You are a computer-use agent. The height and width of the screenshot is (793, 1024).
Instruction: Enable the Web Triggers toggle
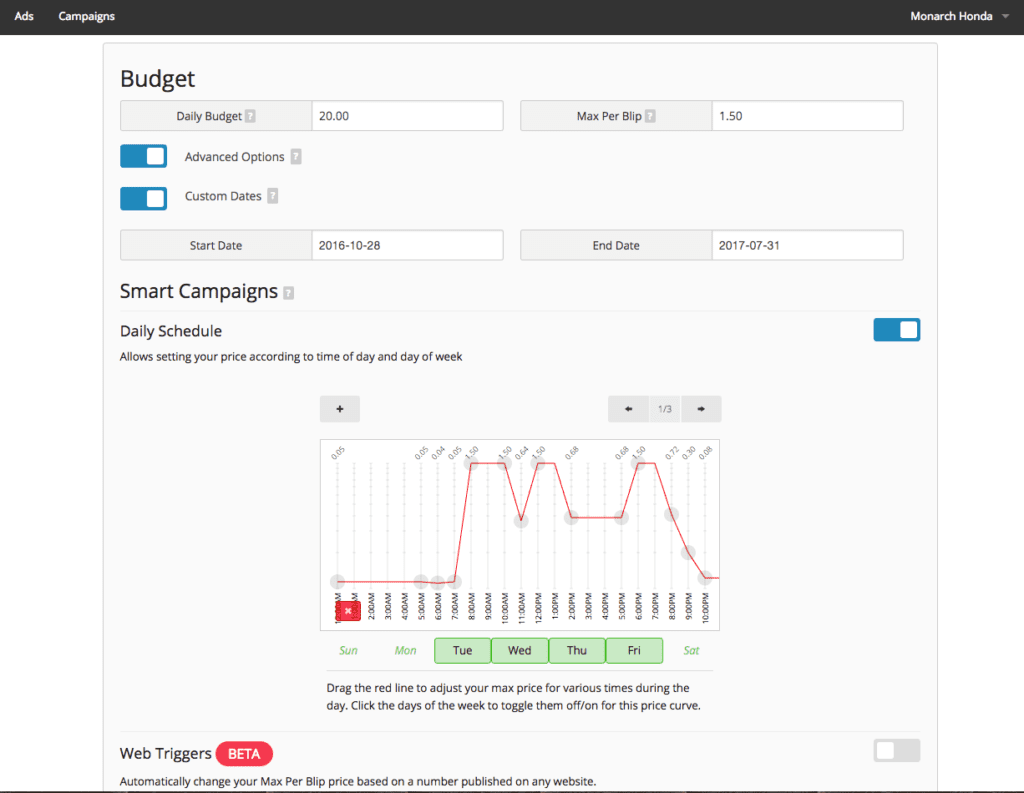click(x=896, y=751)
